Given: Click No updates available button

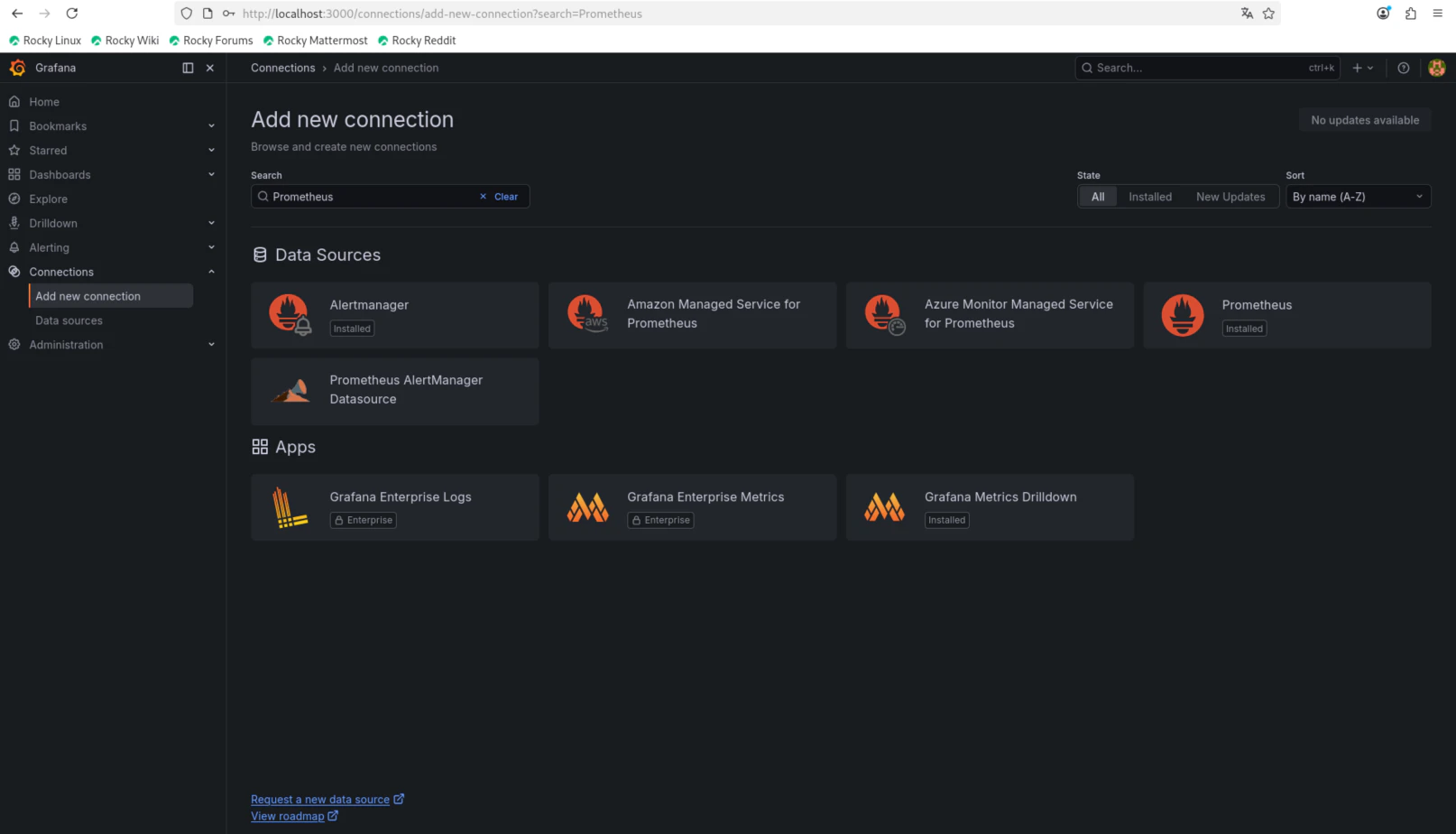Looking at the screenshot, I should pyautogui.click(x=1365, y=120).
